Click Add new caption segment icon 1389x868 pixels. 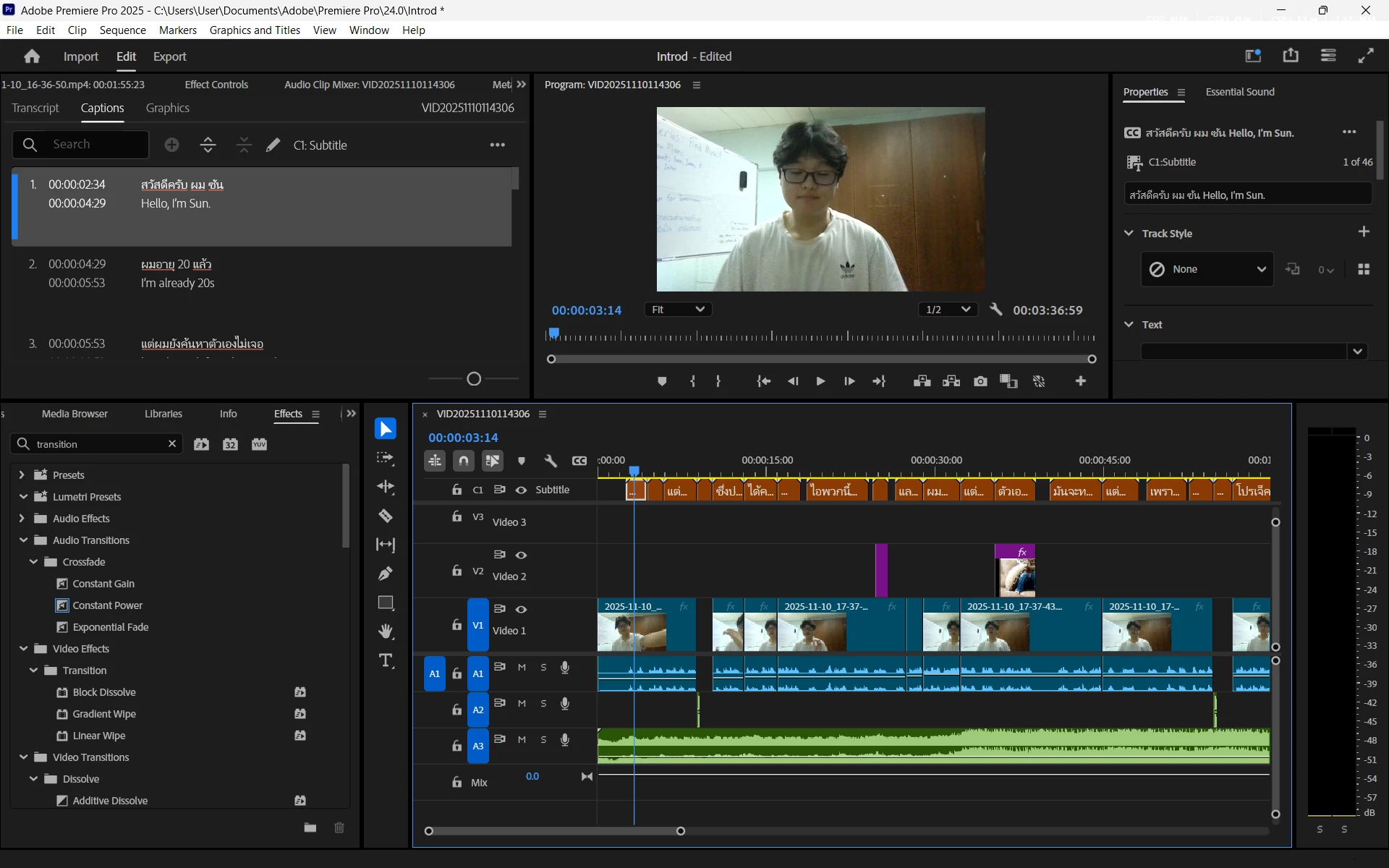tap(171, 145)
